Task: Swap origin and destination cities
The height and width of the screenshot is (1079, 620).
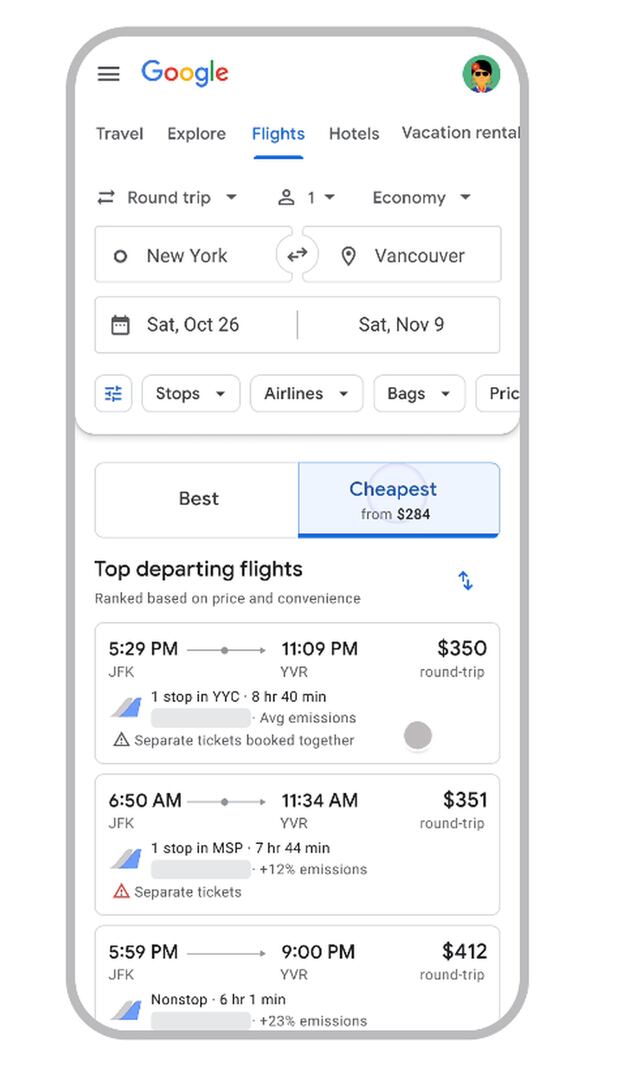Action: pos(297,255)
